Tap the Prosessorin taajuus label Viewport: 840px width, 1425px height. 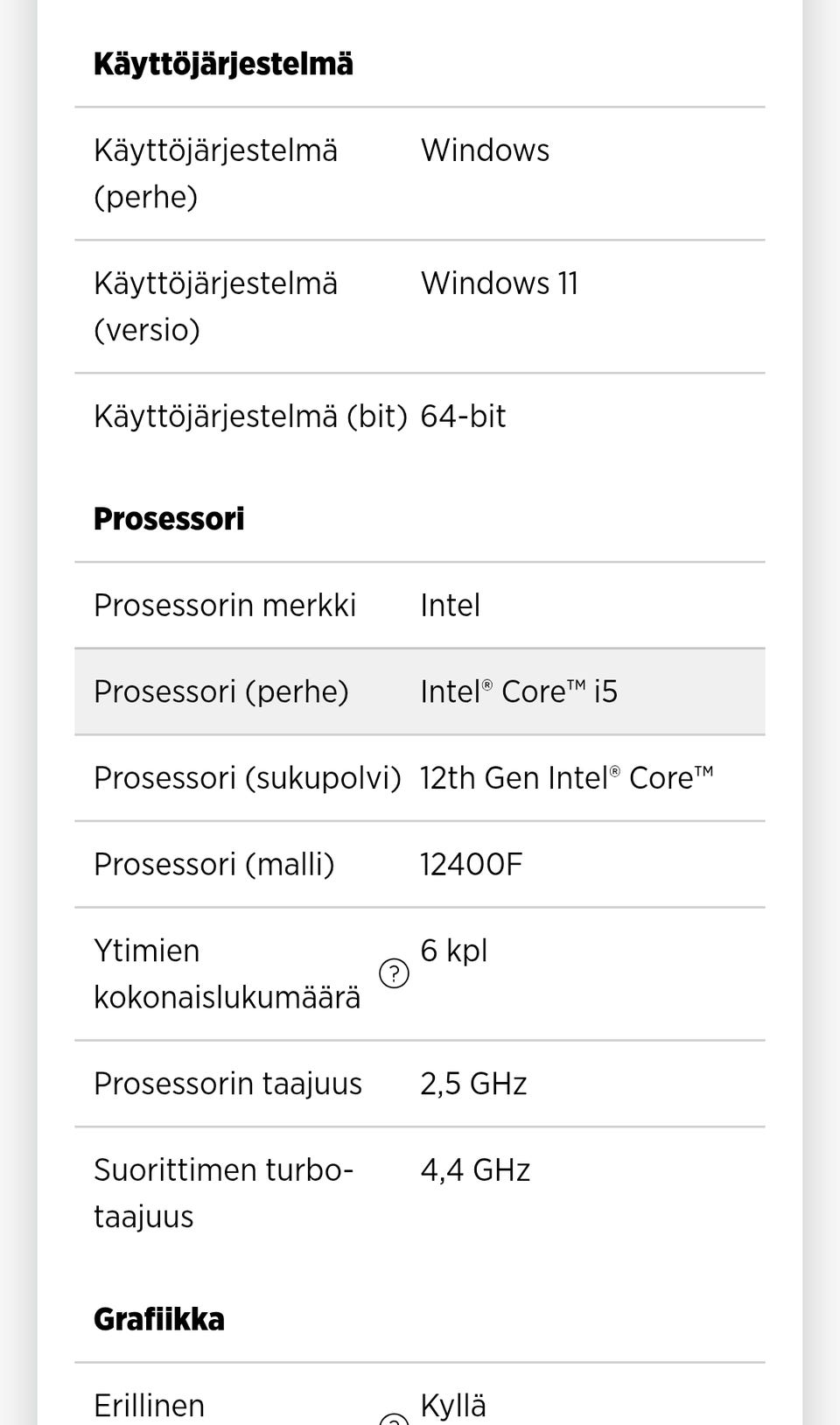point(227,1084)
